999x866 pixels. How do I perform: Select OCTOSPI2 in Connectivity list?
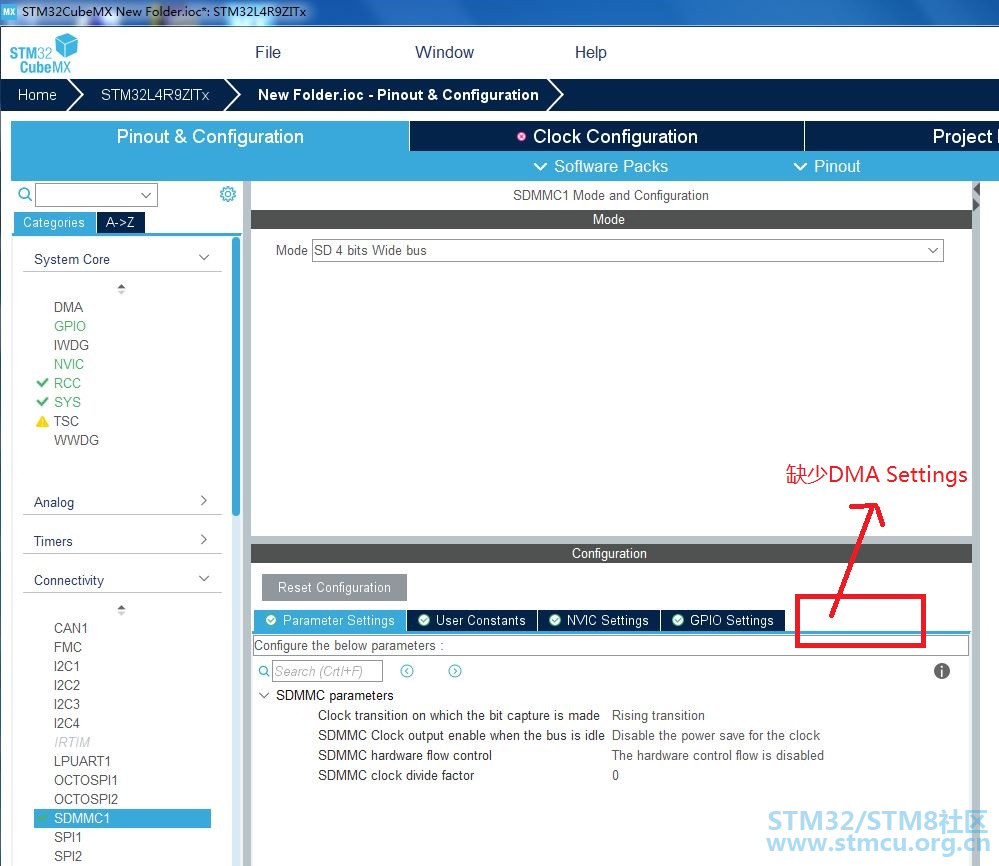[86, 799]
